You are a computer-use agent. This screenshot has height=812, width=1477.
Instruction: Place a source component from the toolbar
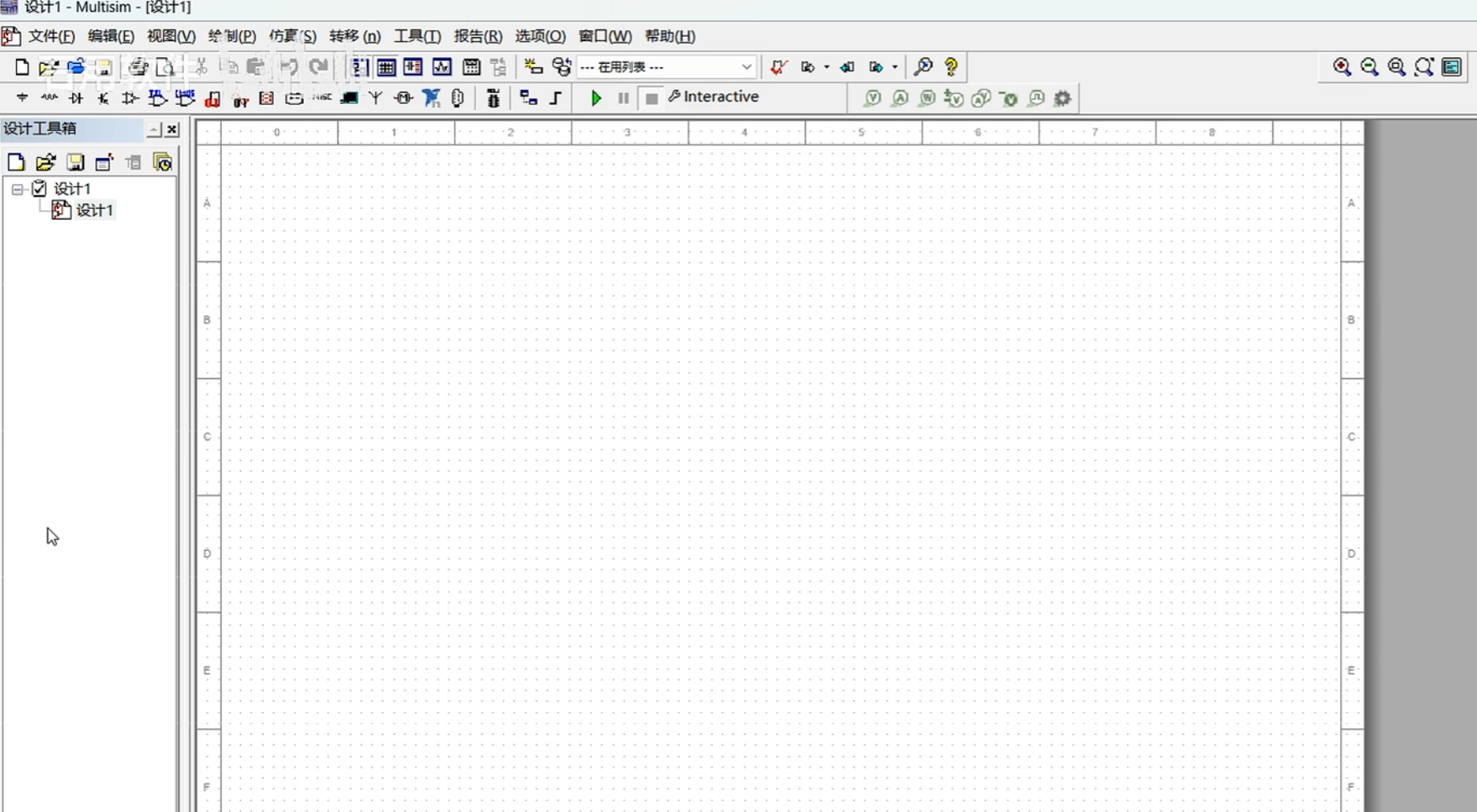23,98
